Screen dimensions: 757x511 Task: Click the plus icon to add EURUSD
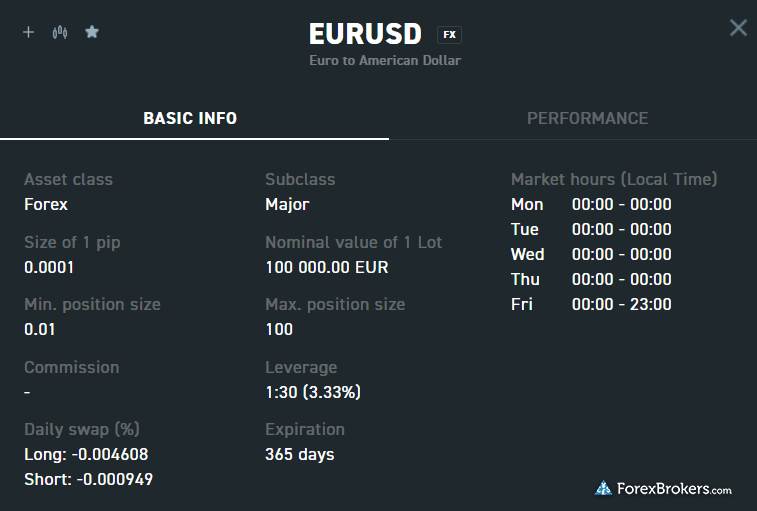[28, 32]
